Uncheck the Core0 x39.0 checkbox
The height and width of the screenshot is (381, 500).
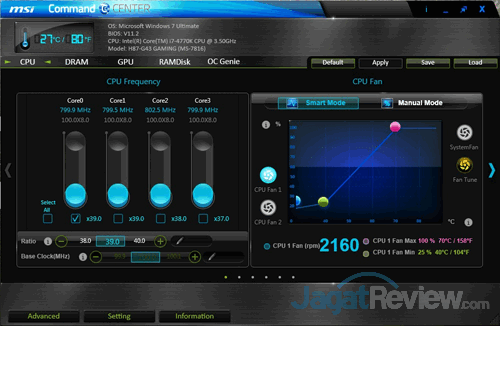[x=76, y=219]
